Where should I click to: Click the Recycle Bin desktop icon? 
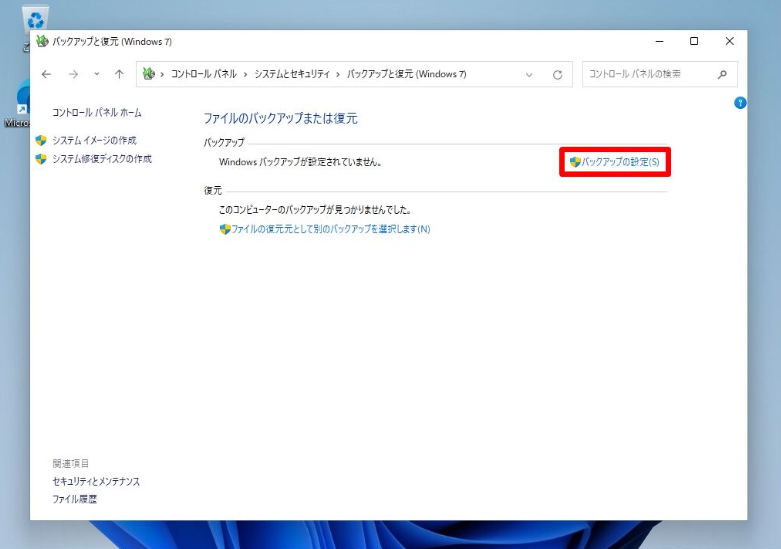tap(35, 20)
